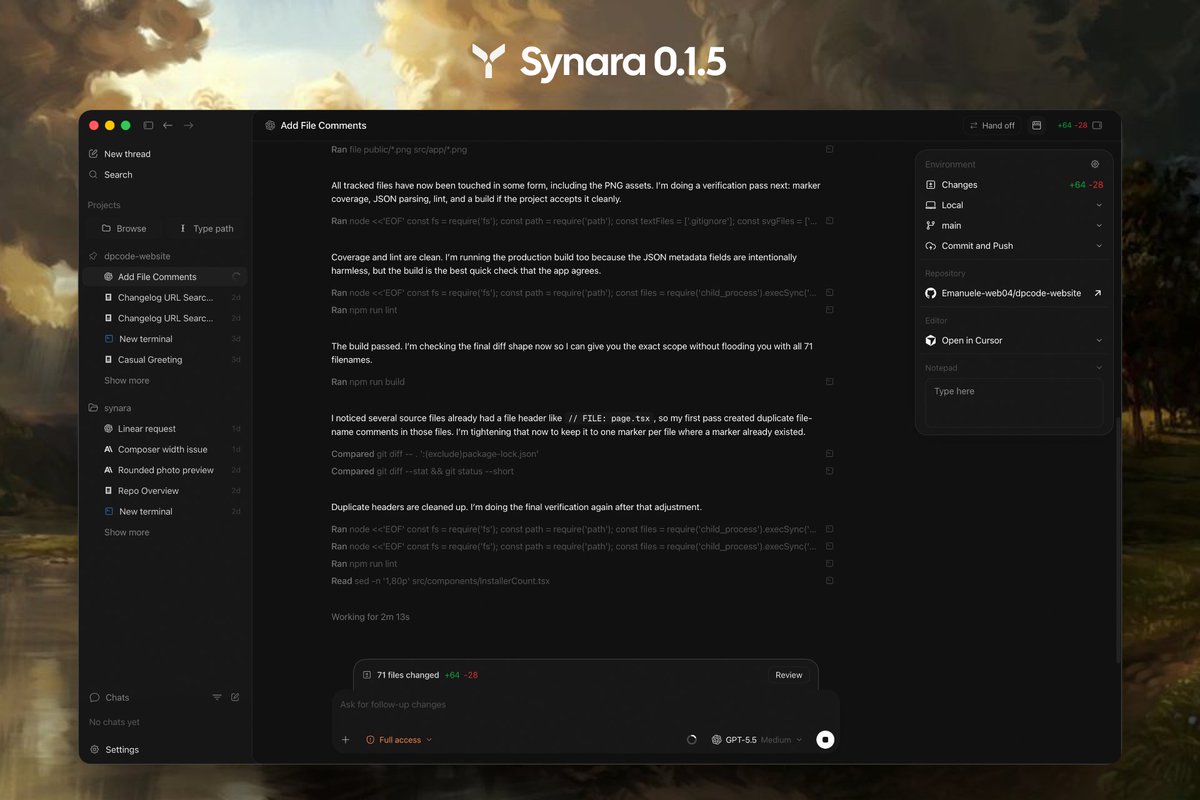This screenshot has width=1200, height=800.
Task: Open the Repo Overview thread
Action: 165,491
